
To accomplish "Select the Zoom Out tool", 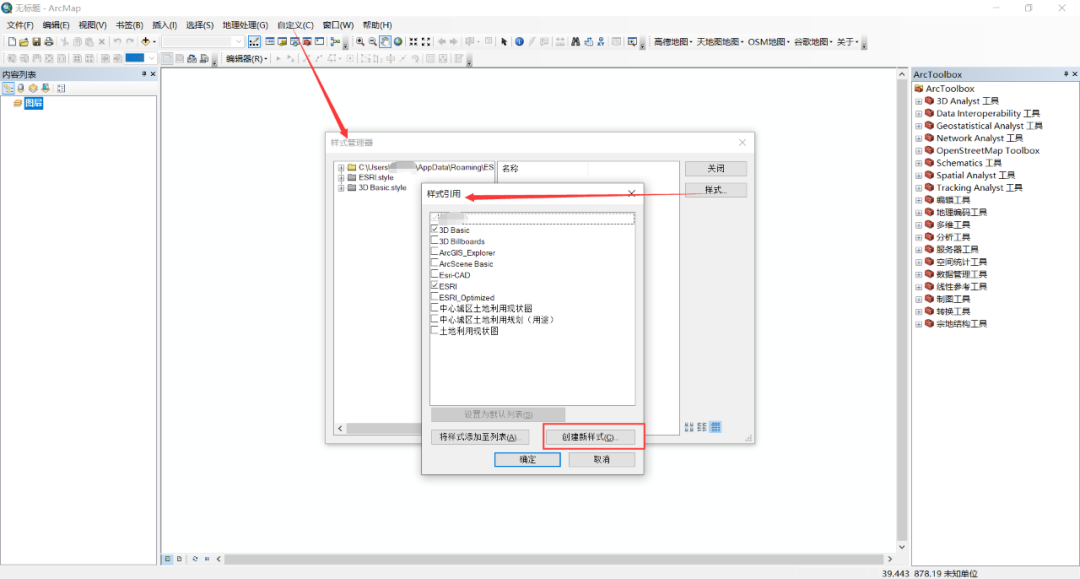I will point(373,42).
